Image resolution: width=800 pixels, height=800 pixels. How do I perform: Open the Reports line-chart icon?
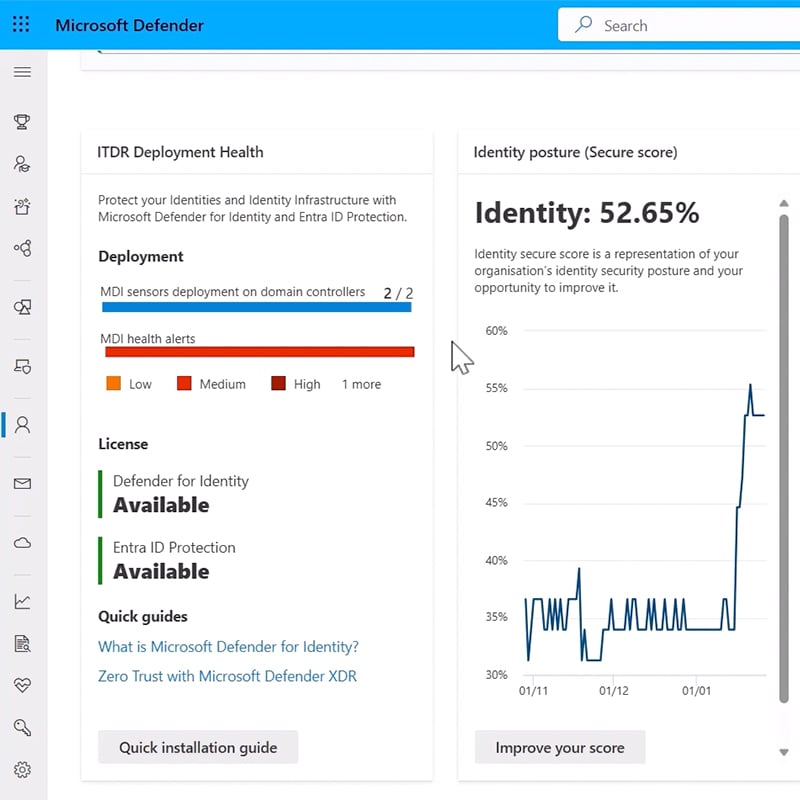coord(23,601)
